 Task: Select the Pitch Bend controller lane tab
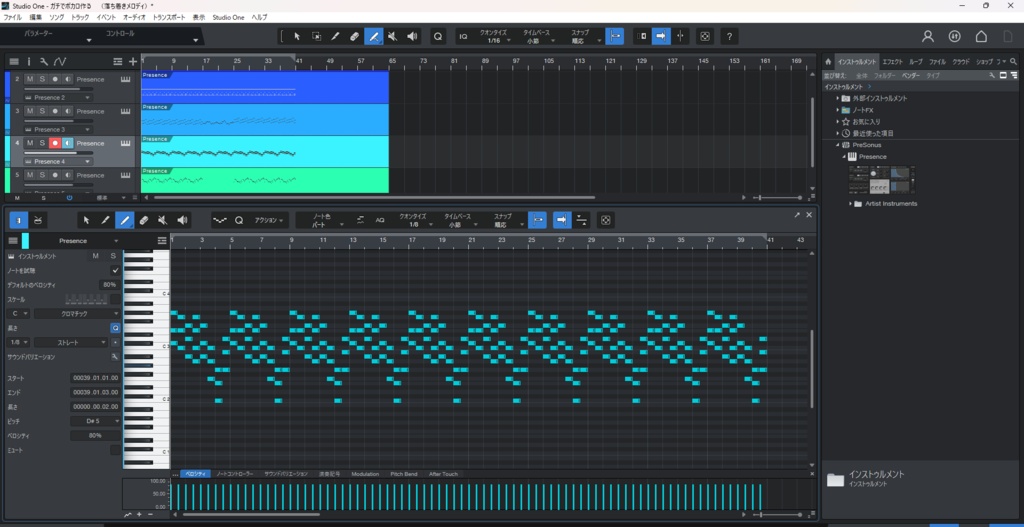(x=404, y=473)
